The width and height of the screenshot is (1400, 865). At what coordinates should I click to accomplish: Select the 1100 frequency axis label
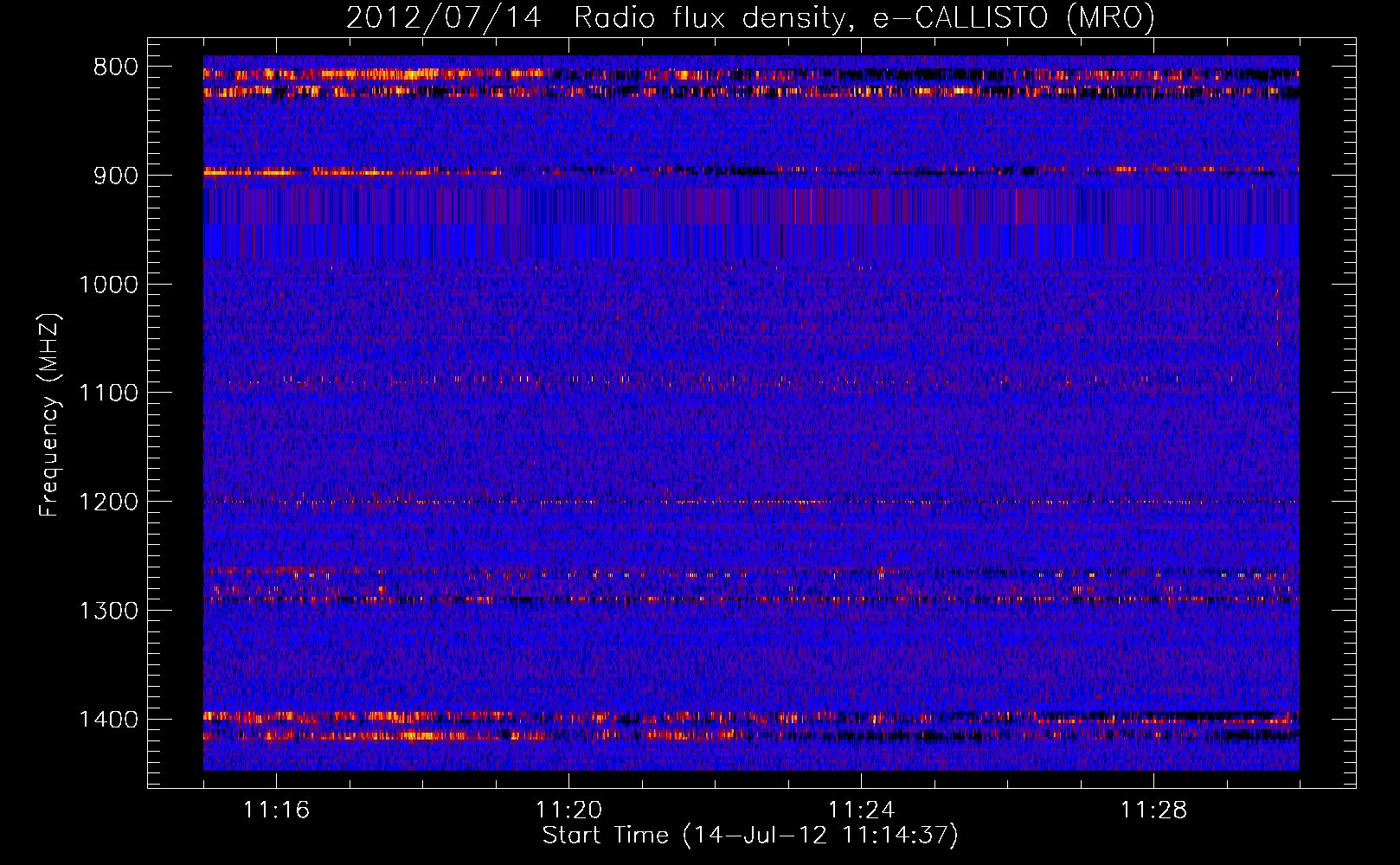108,394
